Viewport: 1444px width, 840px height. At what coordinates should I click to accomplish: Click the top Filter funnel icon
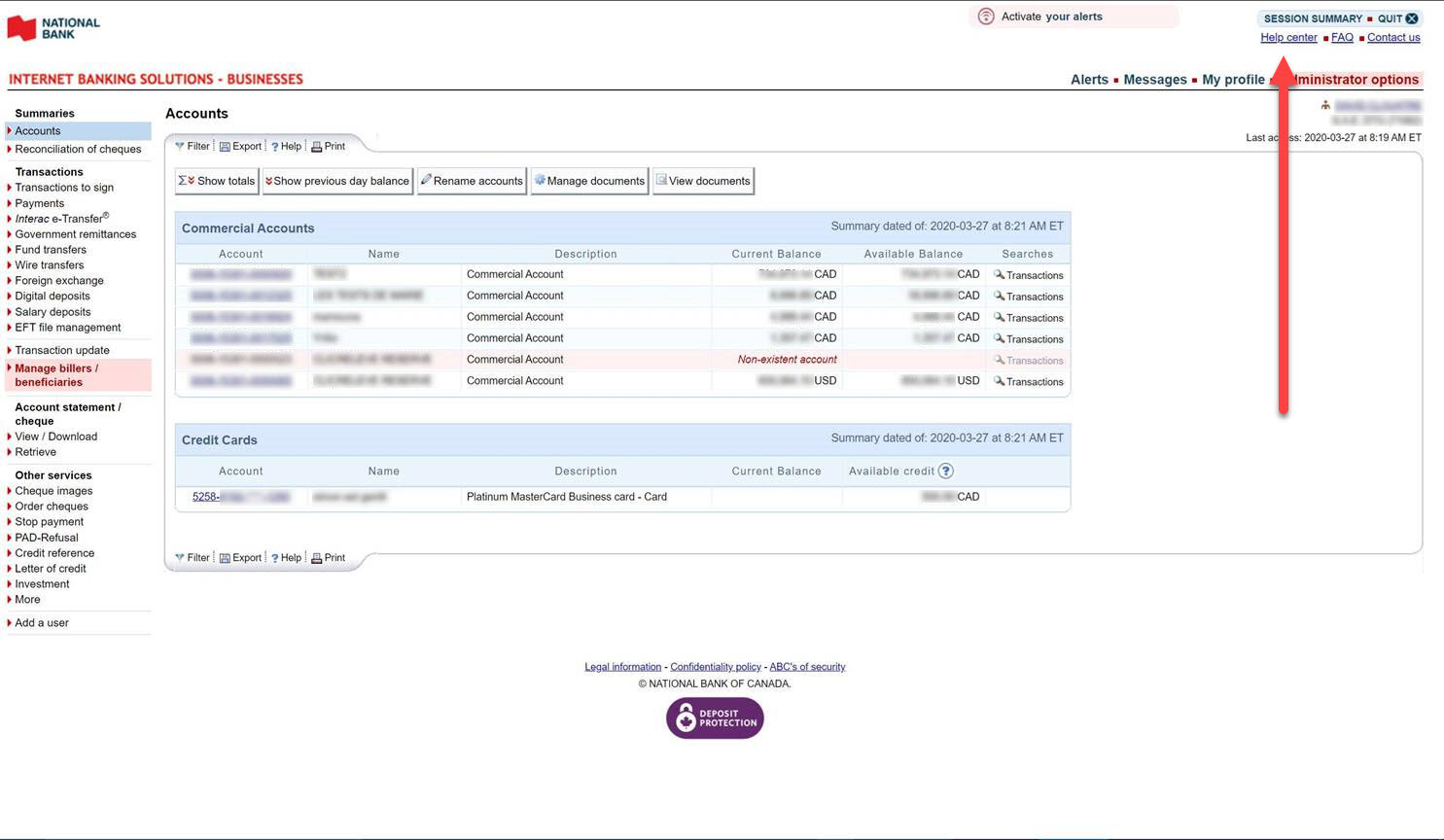click(180, 146)
